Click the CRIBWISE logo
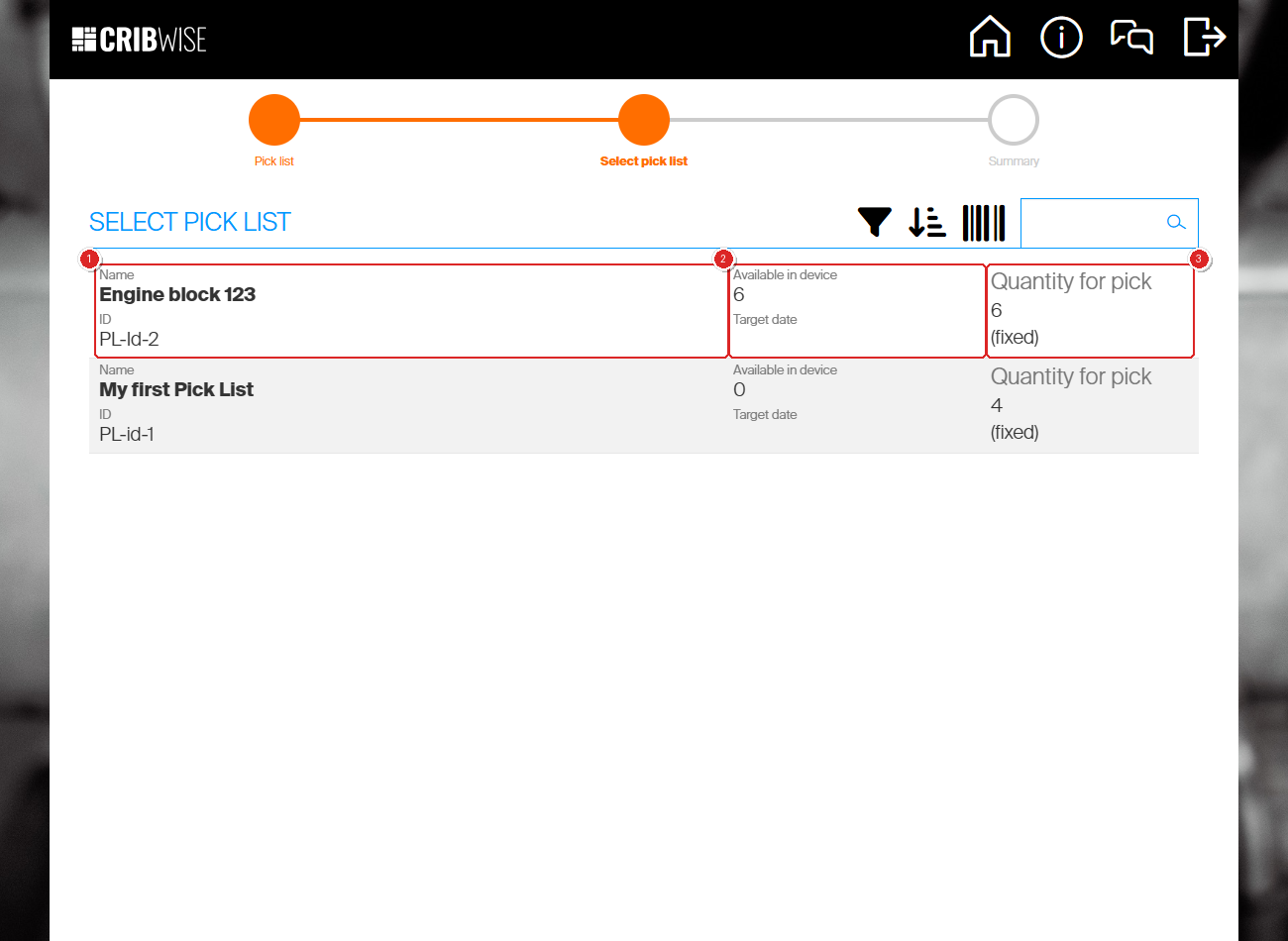 (140, 40)
